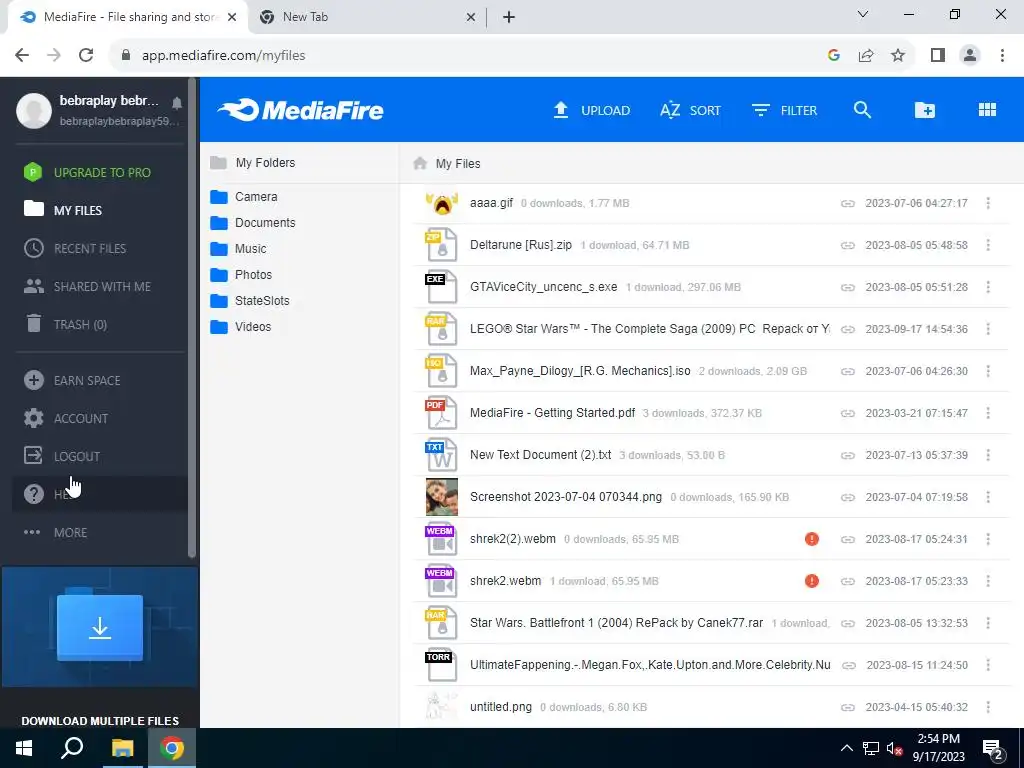The image size is (1024, 768).
Task: Click the MediaFire logo
Action: (x=300, y=110)
